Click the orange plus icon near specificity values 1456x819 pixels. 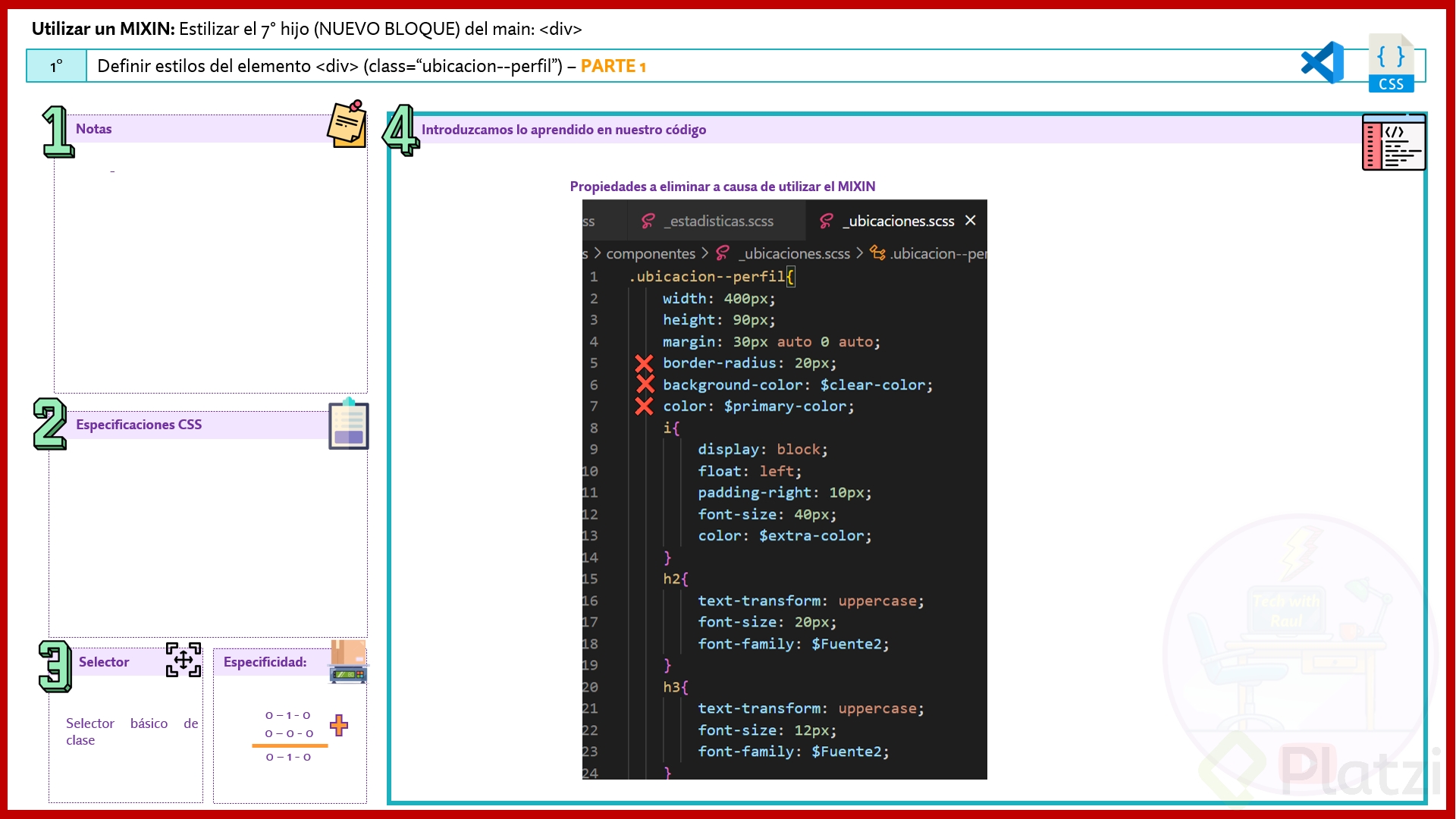click(x=339, y=726)
